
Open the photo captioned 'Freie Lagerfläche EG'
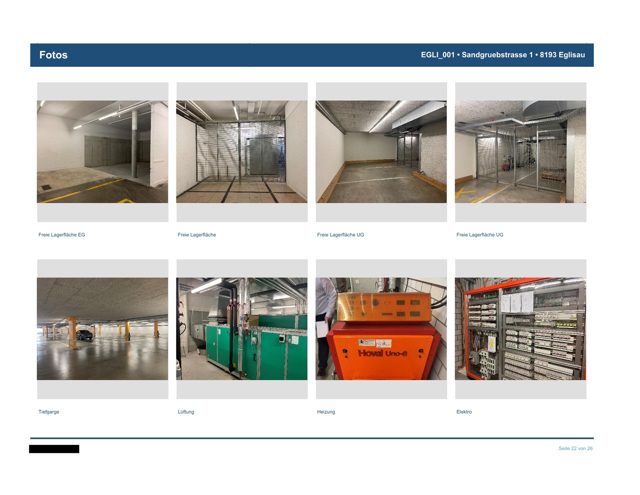(x=102, y=152)
